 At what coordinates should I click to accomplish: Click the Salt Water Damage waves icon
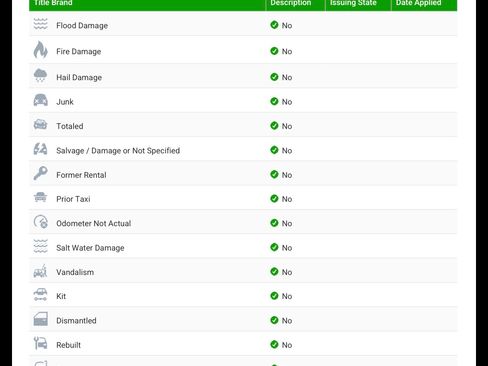[x=40, y=246]
